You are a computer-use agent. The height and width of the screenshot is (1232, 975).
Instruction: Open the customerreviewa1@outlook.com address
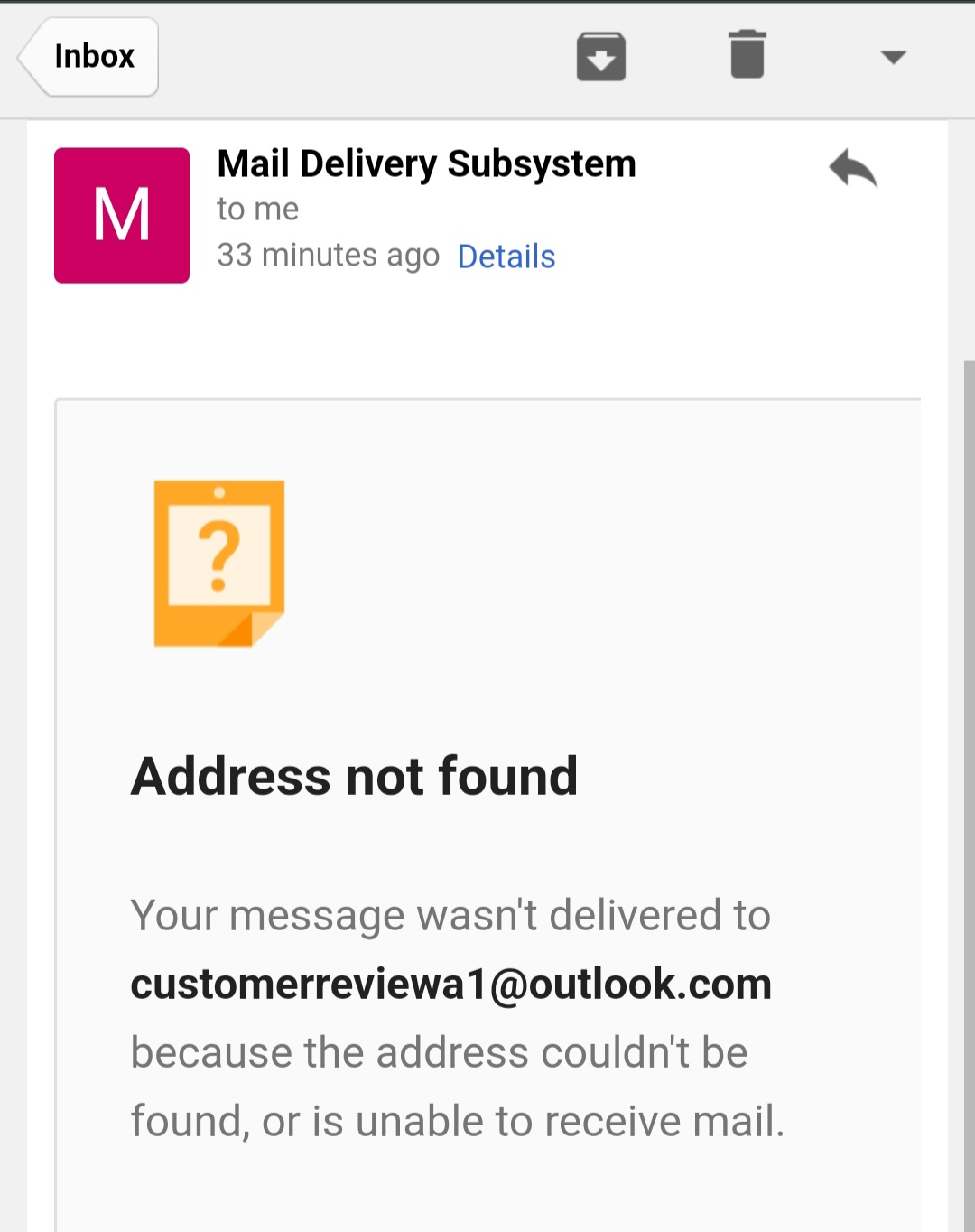pos(451,984)
